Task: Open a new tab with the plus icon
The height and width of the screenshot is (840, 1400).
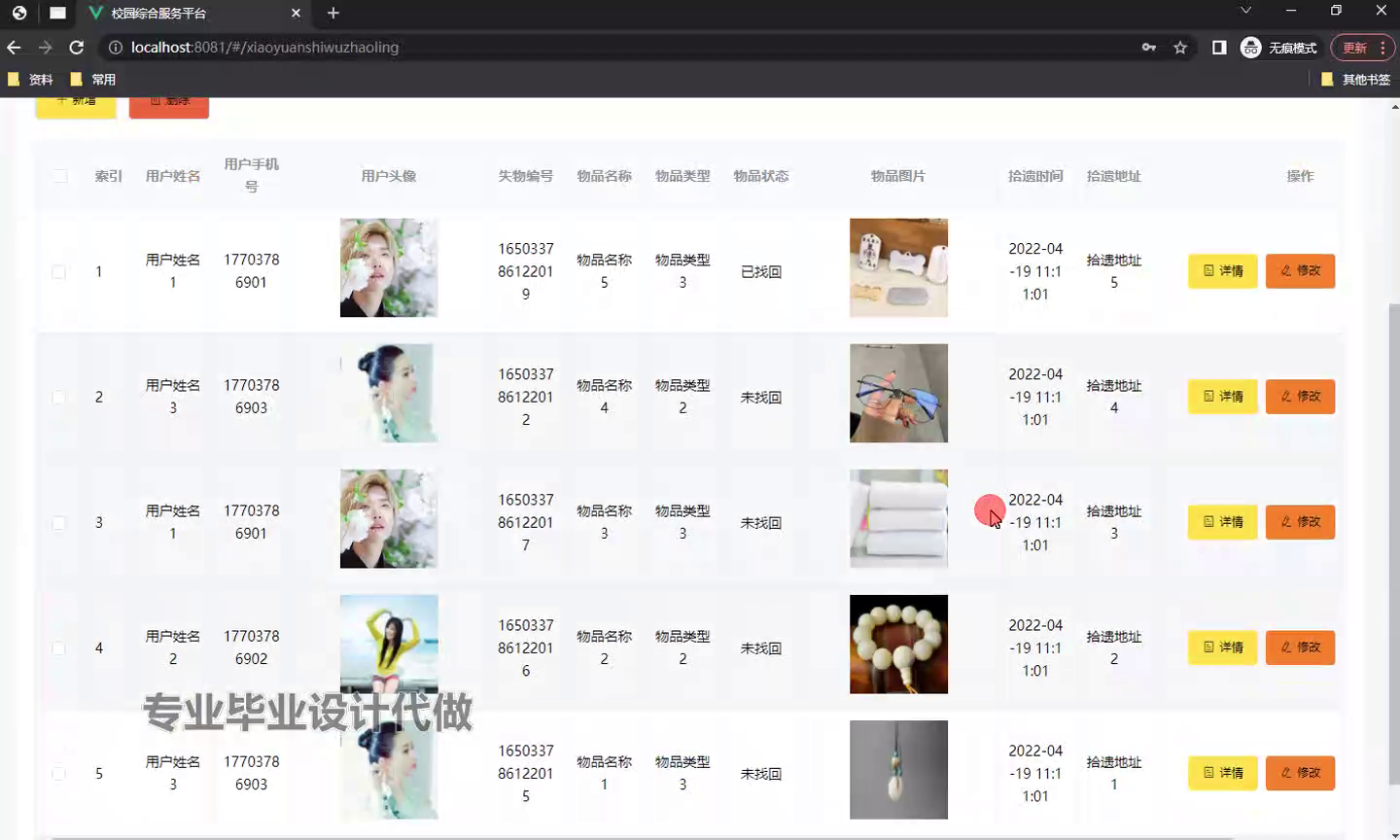Action: [x=333, y=13]
